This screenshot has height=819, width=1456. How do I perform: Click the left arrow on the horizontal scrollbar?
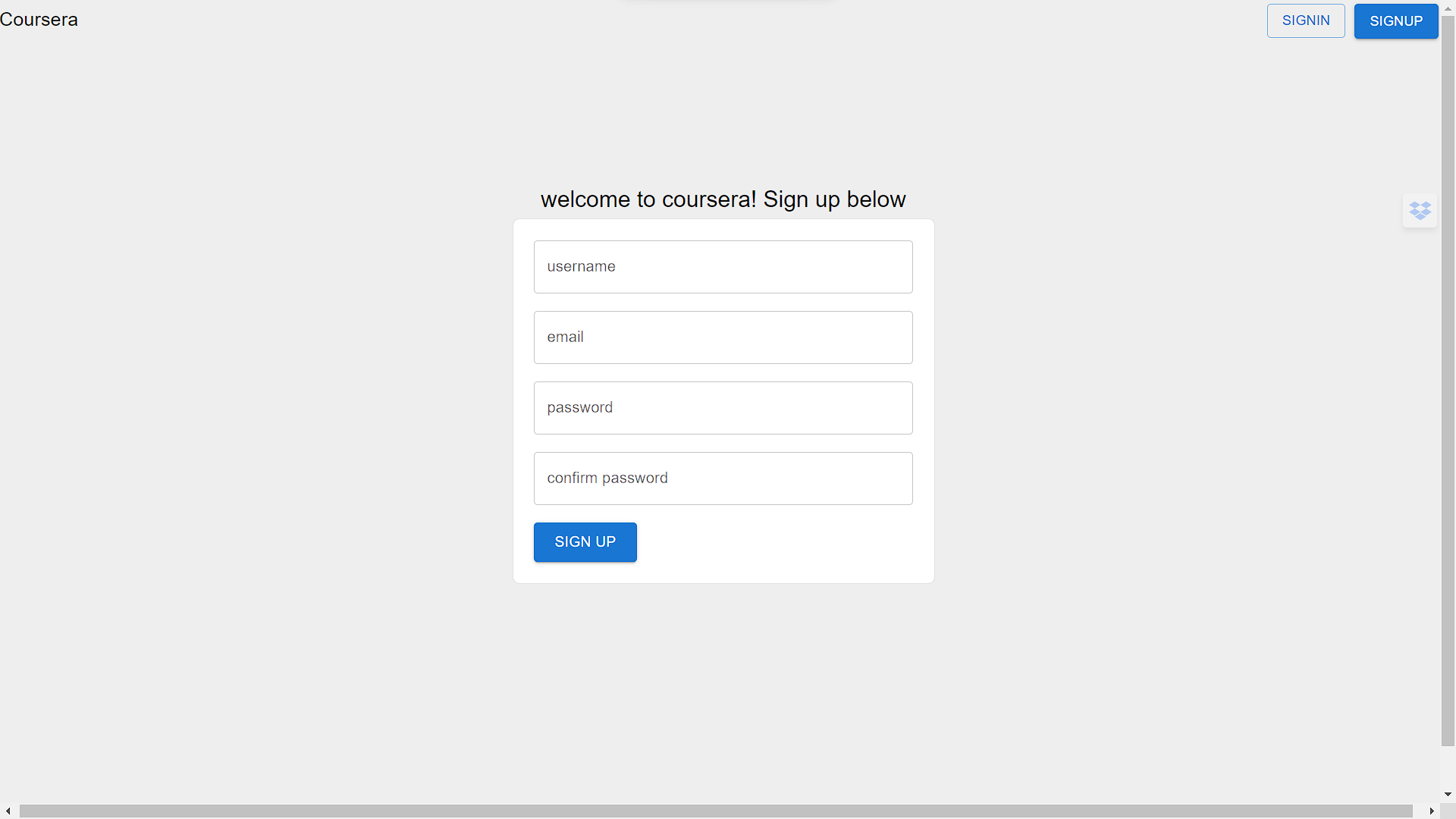pos(7,811)
